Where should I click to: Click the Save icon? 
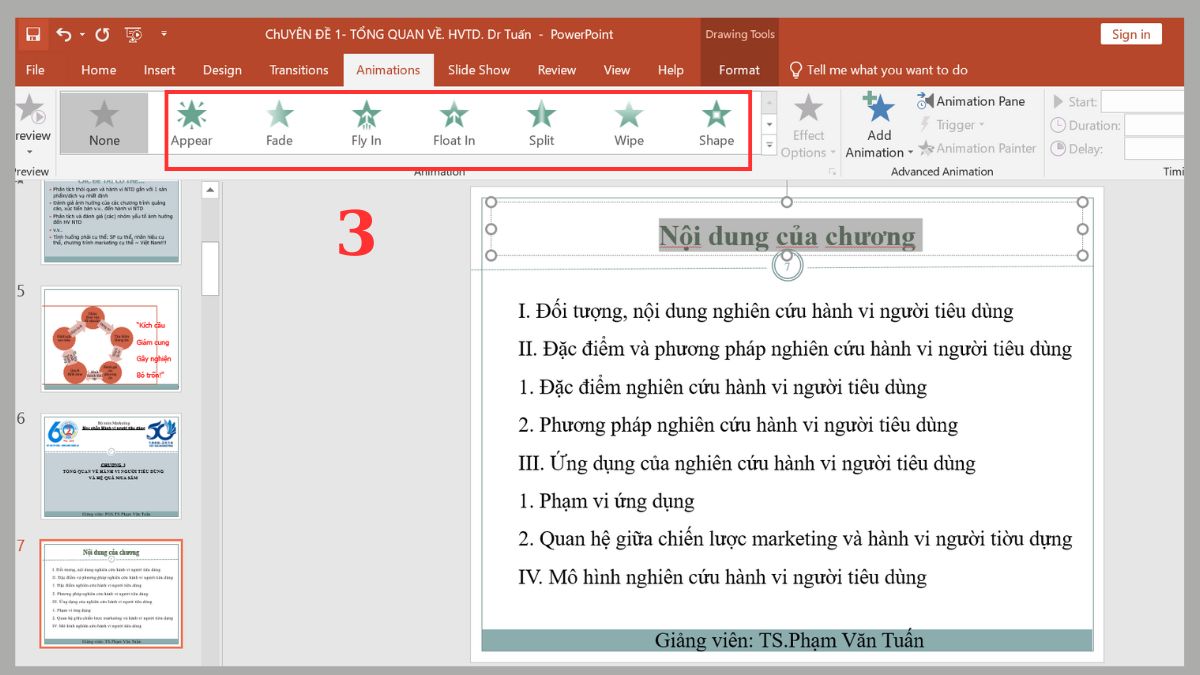point(34,33)
